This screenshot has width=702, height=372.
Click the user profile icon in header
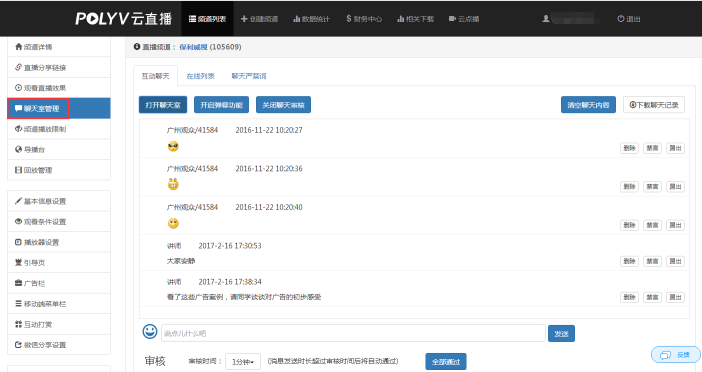click(x=546, y=19)
